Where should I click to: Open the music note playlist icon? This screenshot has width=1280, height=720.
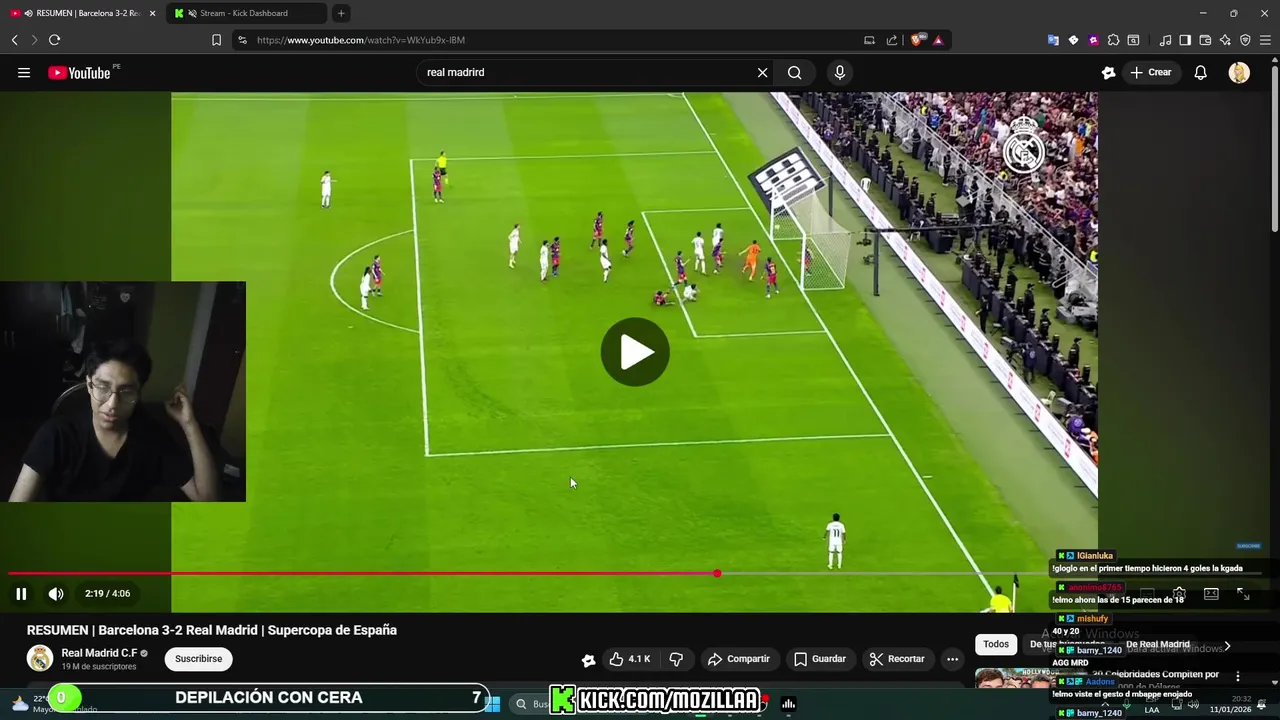[x=1165, y=40]
